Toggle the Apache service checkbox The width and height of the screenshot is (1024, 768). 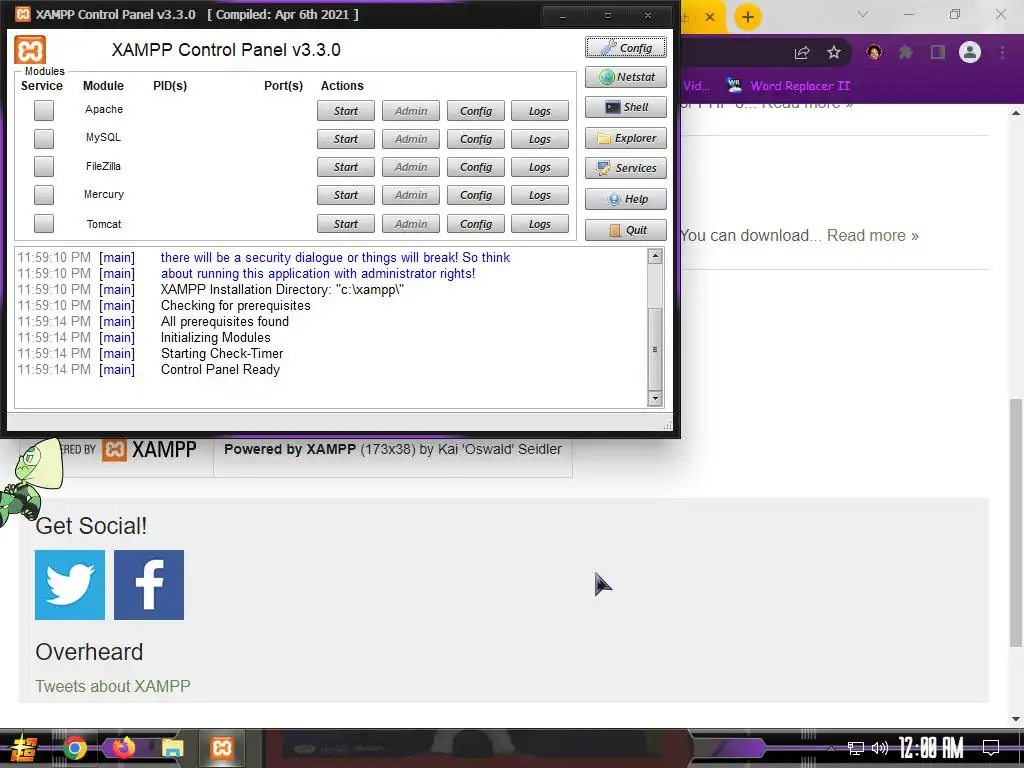click(44, 110)
